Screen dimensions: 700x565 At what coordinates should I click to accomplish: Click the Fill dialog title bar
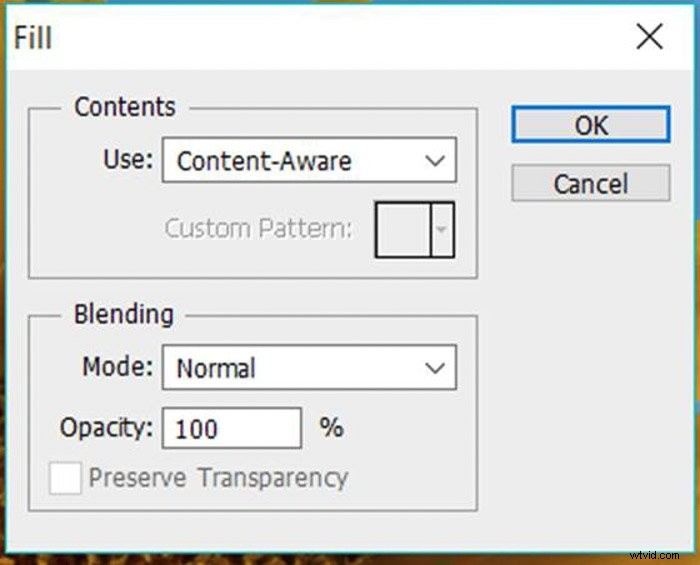[300, 38]
